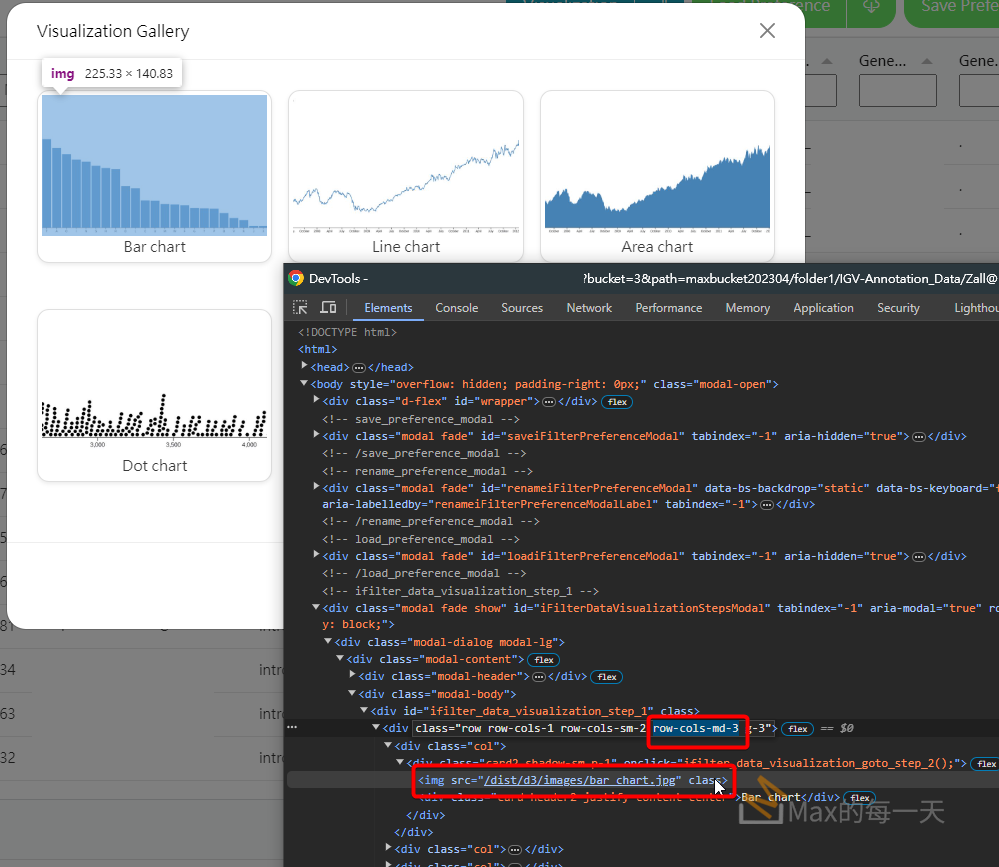Viewport: 999px width, 867px height.
Task: Click the flex badge next to modal-content
Action: pyautogui.click(x=544, y=660)
